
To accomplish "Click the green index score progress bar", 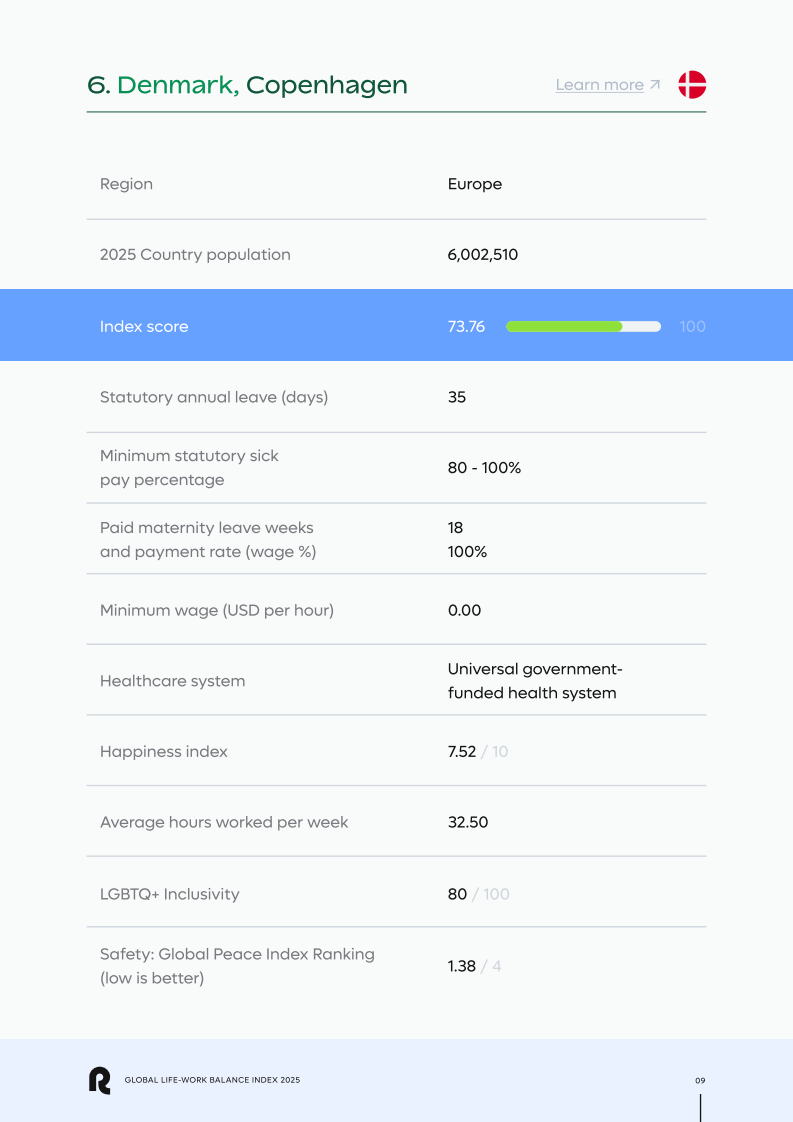I will pyautogui.click(x=564, y=326).
